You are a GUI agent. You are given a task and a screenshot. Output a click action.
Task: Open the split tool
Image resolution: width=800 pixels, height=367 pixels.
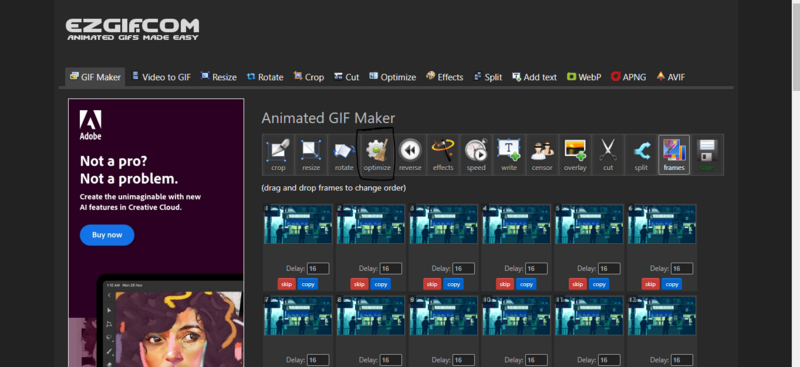pos(641,155)
